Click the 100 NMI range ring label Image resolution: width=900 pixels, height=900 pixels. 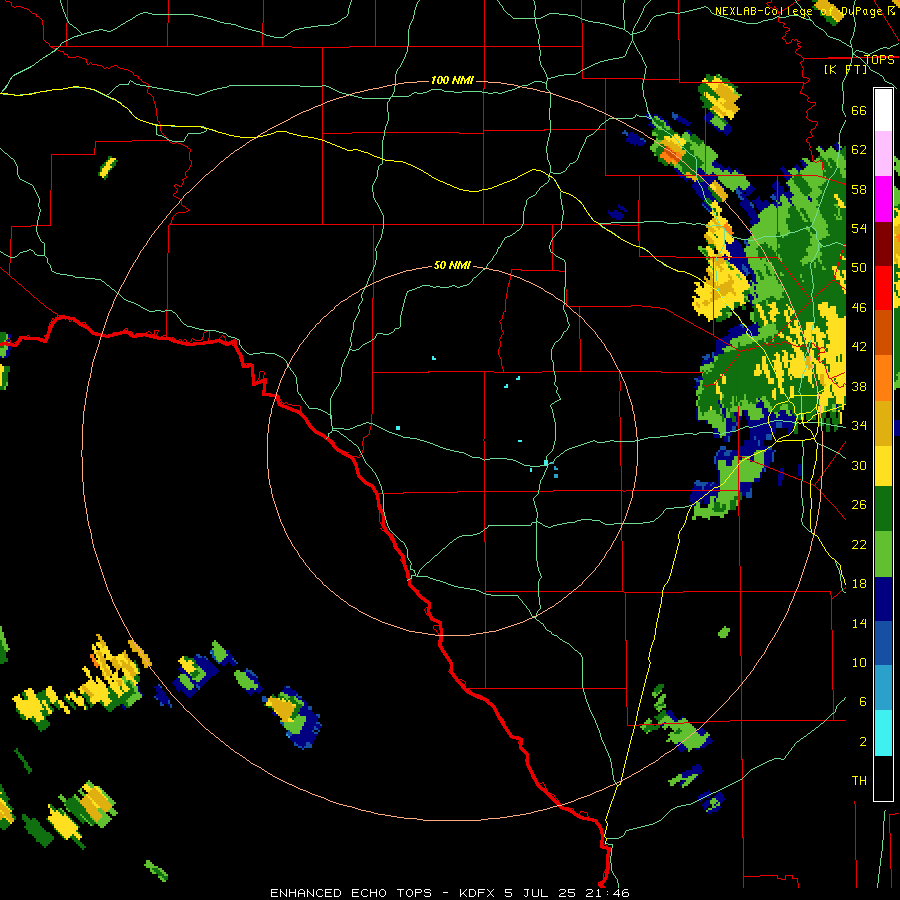point(452,80)
